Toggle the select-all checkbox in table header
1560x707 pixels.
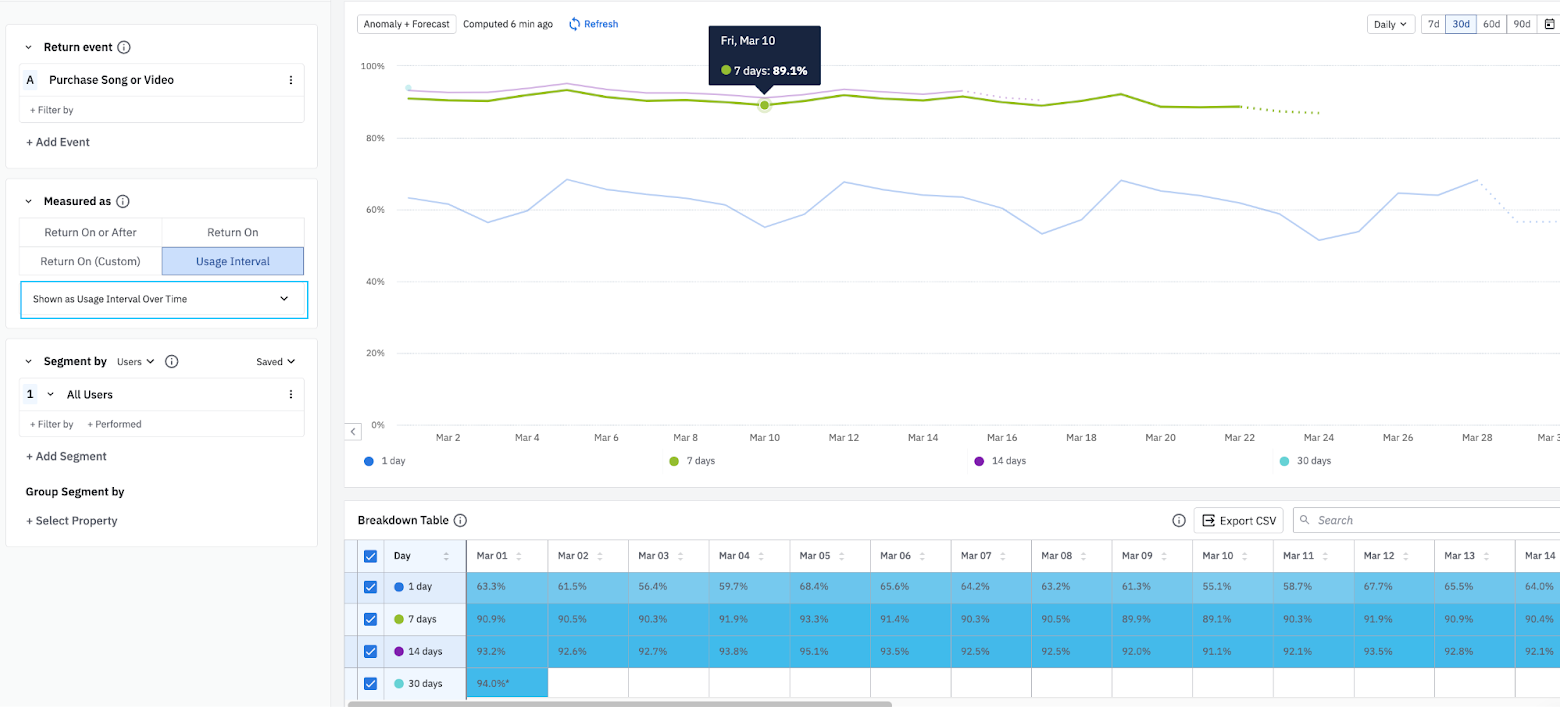click(370, 556)
